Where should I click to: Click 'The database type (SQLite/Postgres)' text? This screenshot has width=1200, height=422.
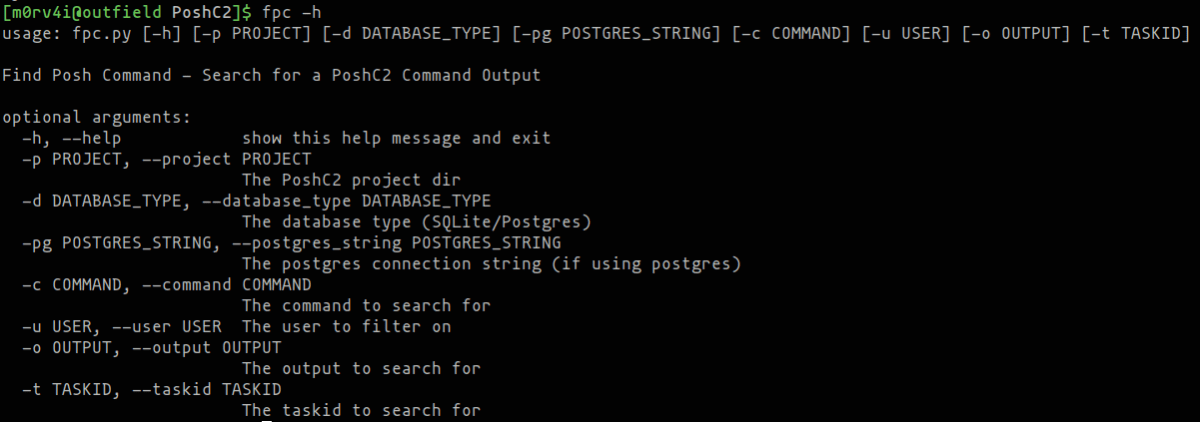[416, 221]
